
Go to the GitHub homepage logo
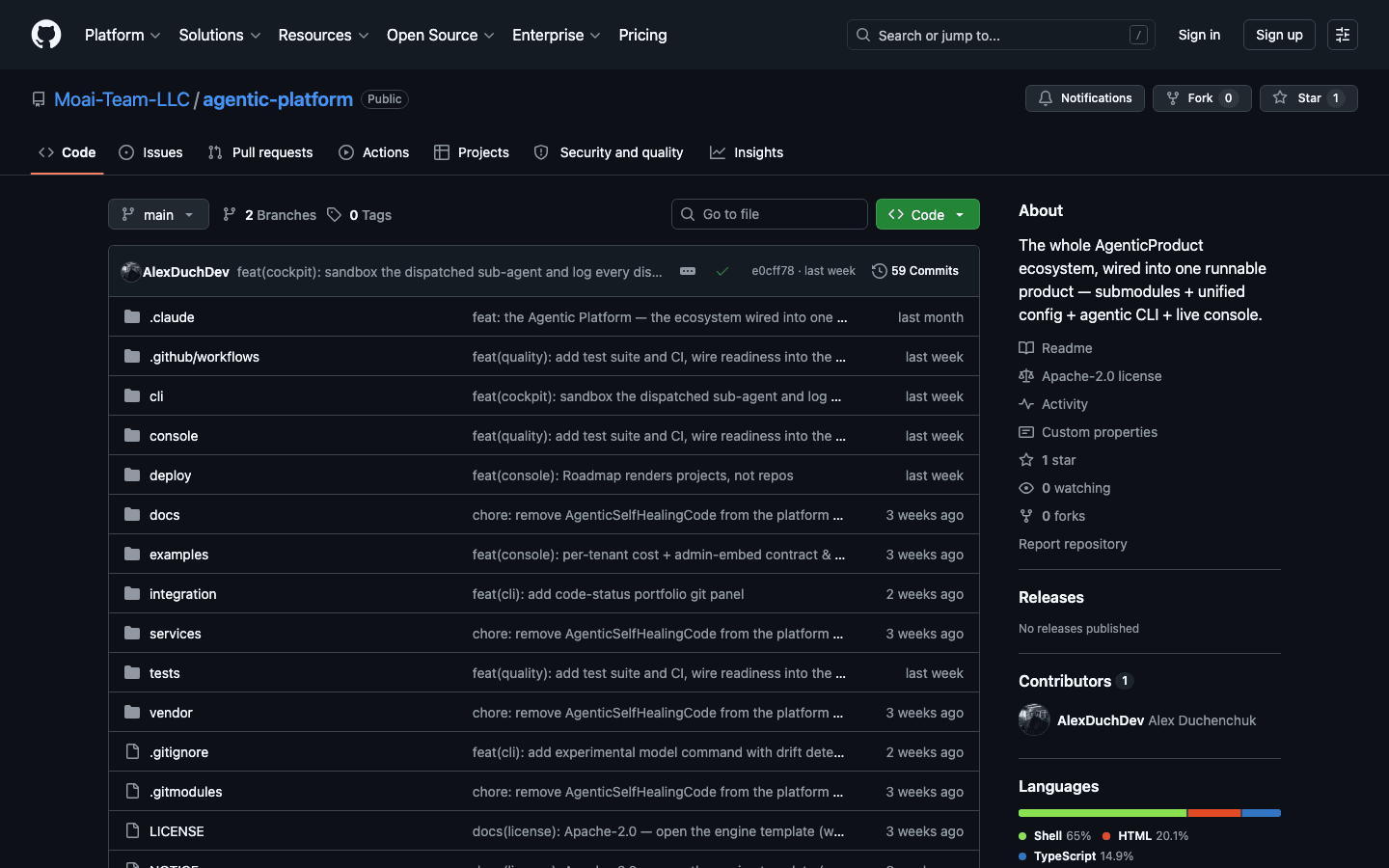click(x=46, y=35)
